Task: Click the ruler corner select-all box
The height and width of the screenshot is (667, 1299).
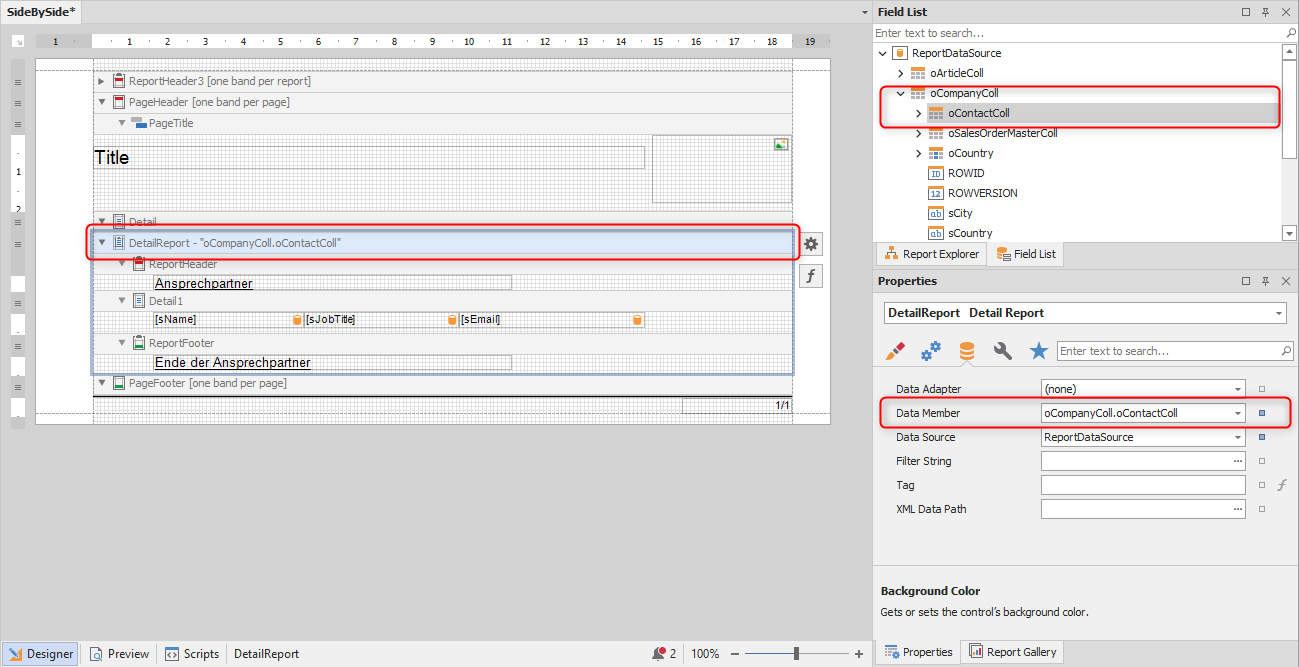Action: coord(18,42)
